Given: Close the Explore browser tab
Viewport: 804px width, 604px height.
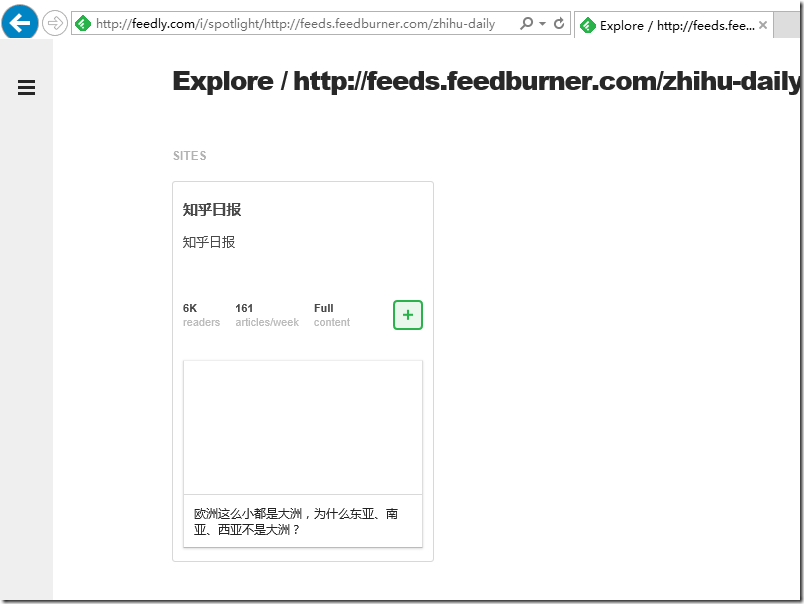Looking at the screenshot, I should [x=763, y=25].
